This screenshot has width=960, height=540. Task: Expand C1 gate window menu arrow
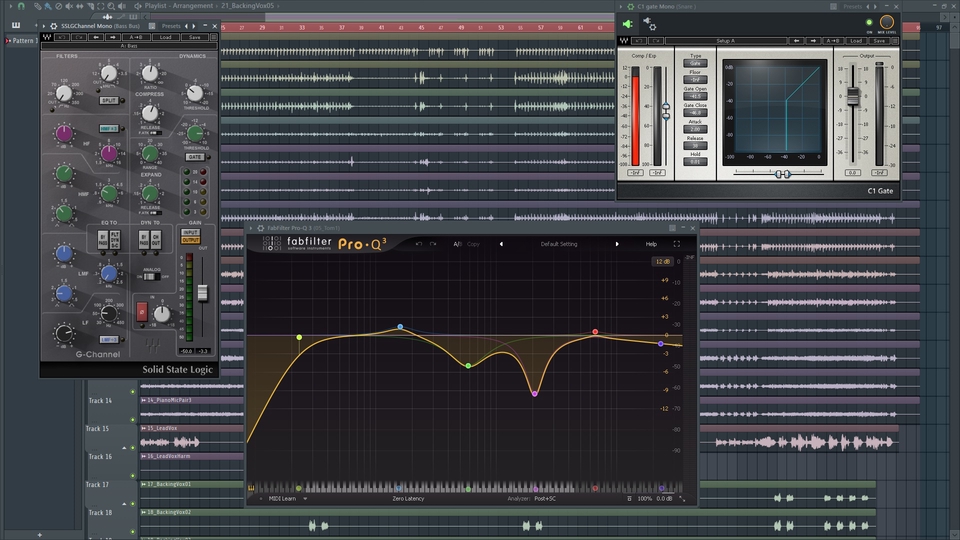coord(621,7)
